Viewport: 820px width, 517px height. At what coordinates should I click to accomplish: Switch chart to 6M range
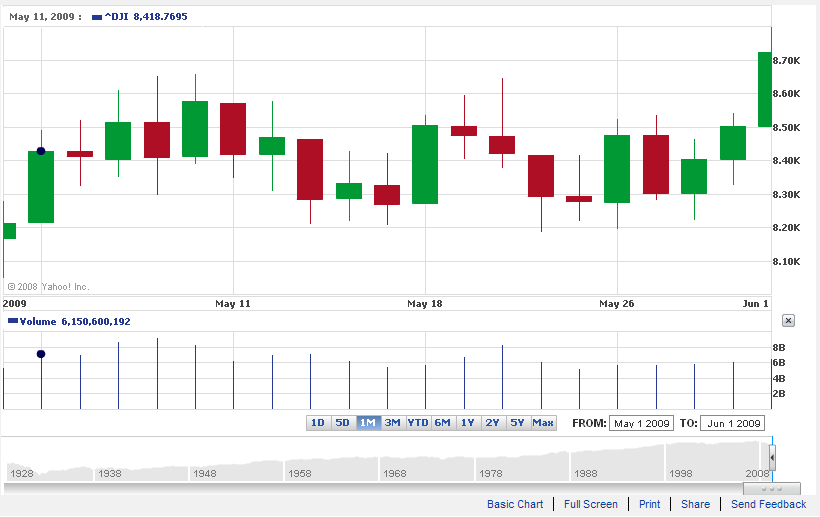click(x=443, y=423)
